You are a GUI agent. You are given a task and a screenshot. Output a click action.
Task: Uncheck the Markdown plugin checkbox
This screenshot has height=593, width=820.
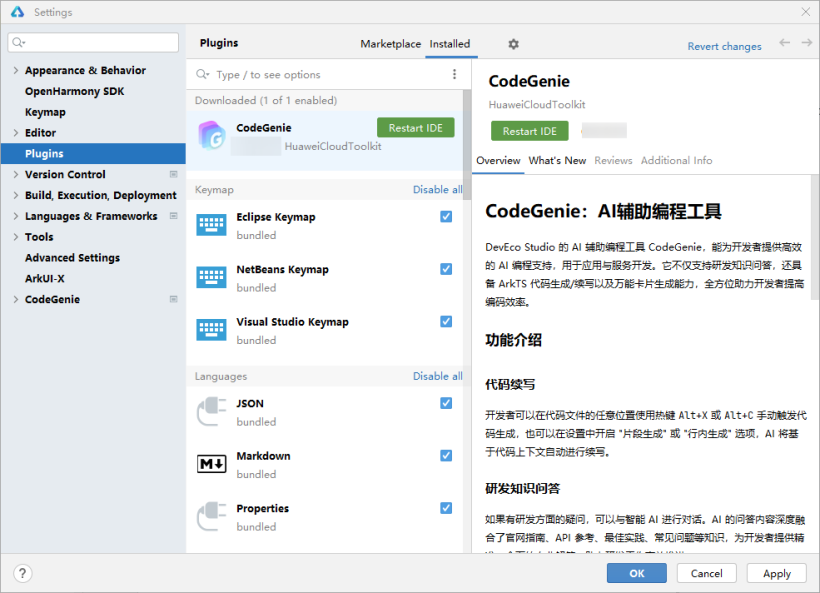(445, 454)
